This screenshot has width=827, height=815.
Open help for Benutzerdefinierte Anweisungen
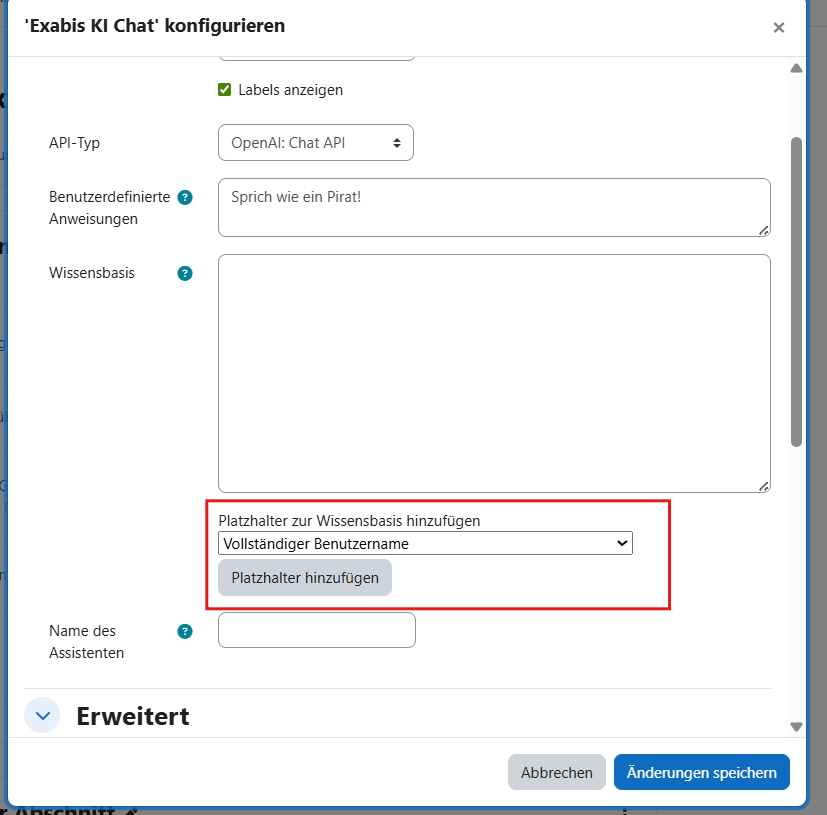point(185,198)
